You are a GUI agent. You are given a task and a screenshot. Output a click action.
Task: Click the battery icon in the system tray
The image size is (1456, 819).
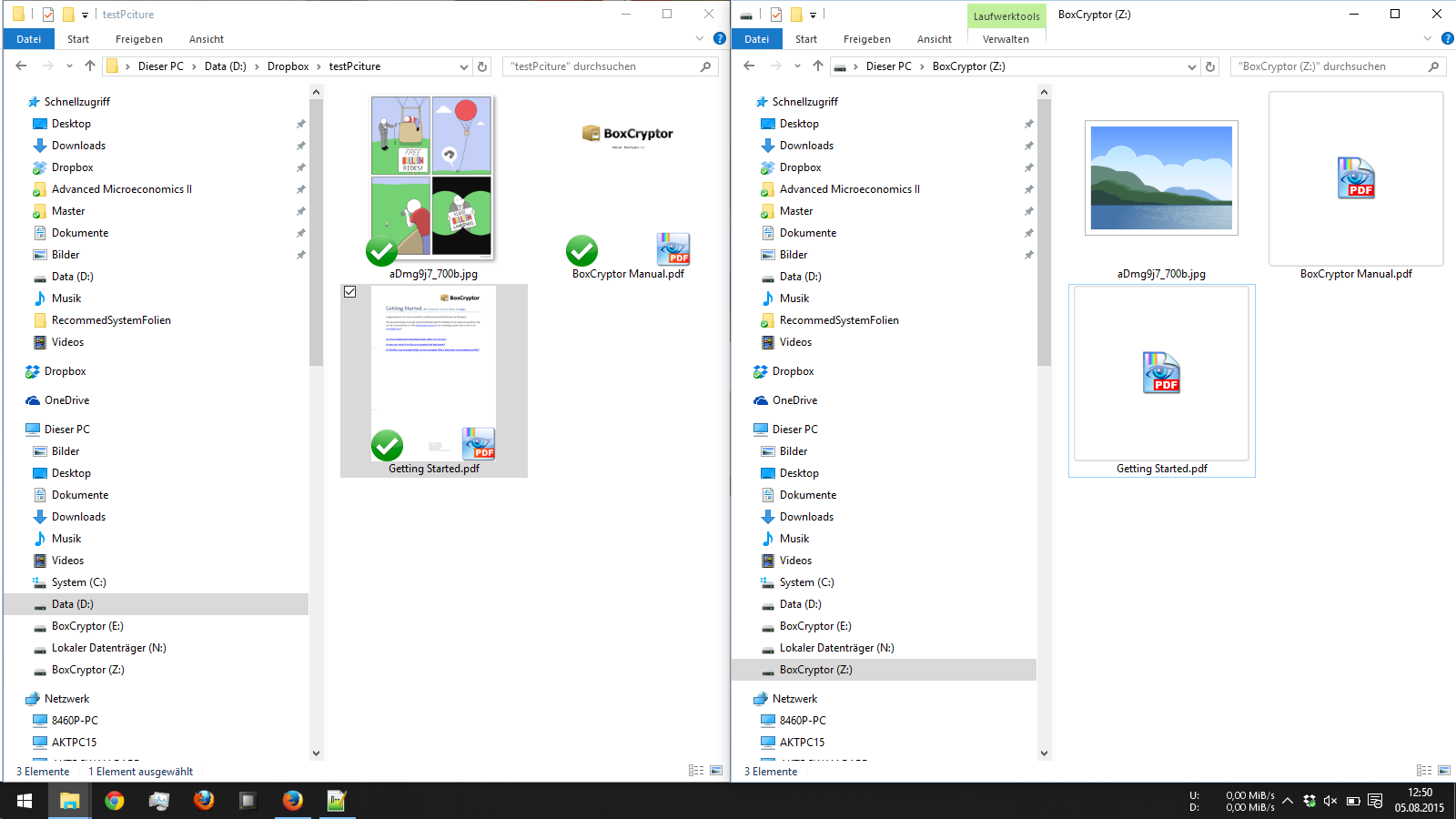pyautogui.click(x=1353, y=801)
